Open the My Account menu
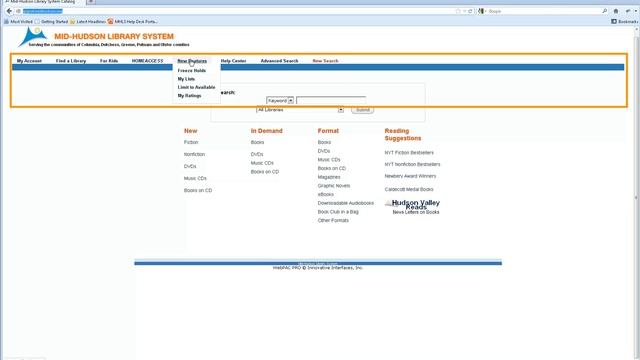This screenshot has width=640, height=360. coord(29,61)
